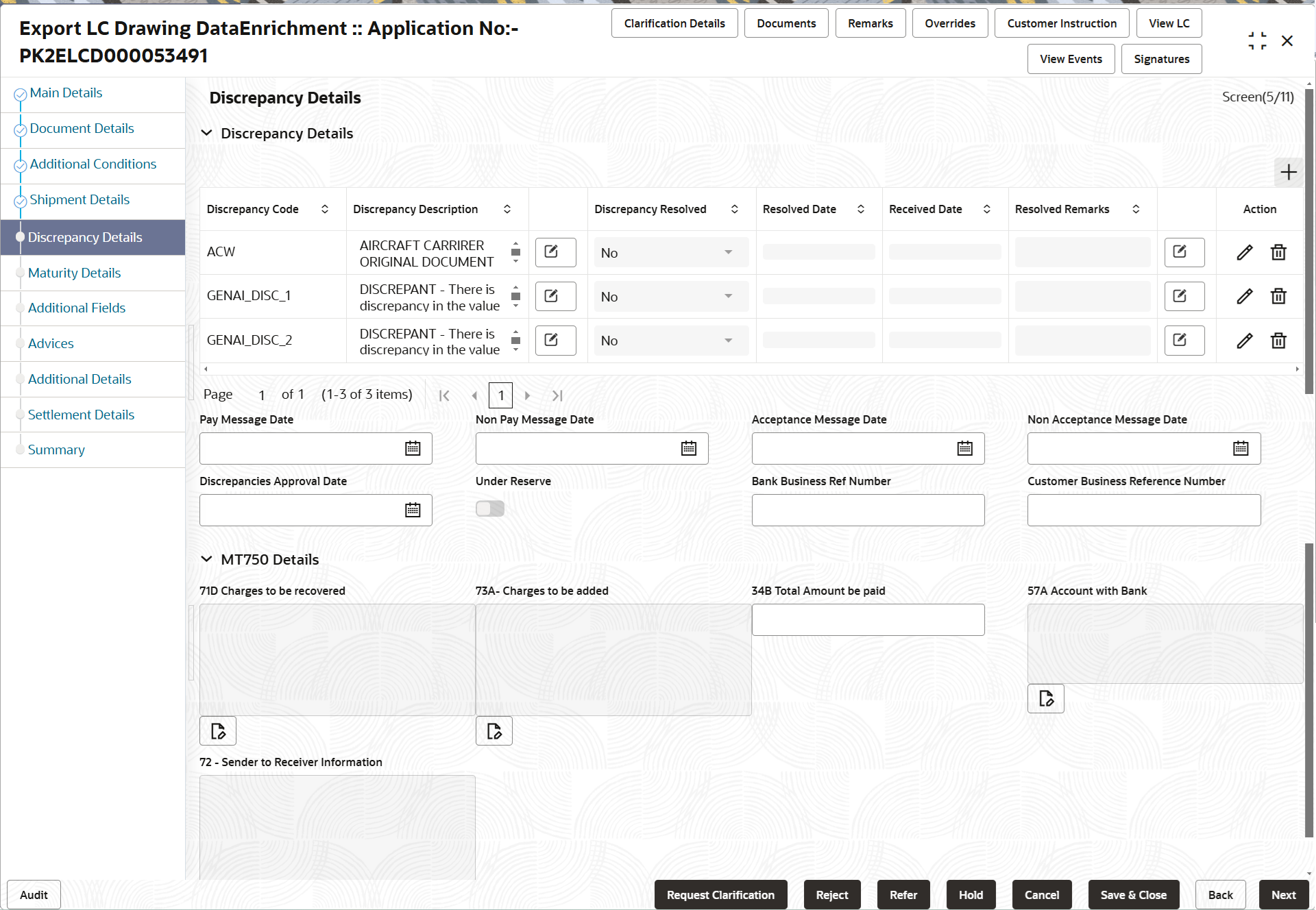This screenshot has width=1316, height=910.
Task: Collapse the Discrepancy Details section
Action: pos(206,133)
